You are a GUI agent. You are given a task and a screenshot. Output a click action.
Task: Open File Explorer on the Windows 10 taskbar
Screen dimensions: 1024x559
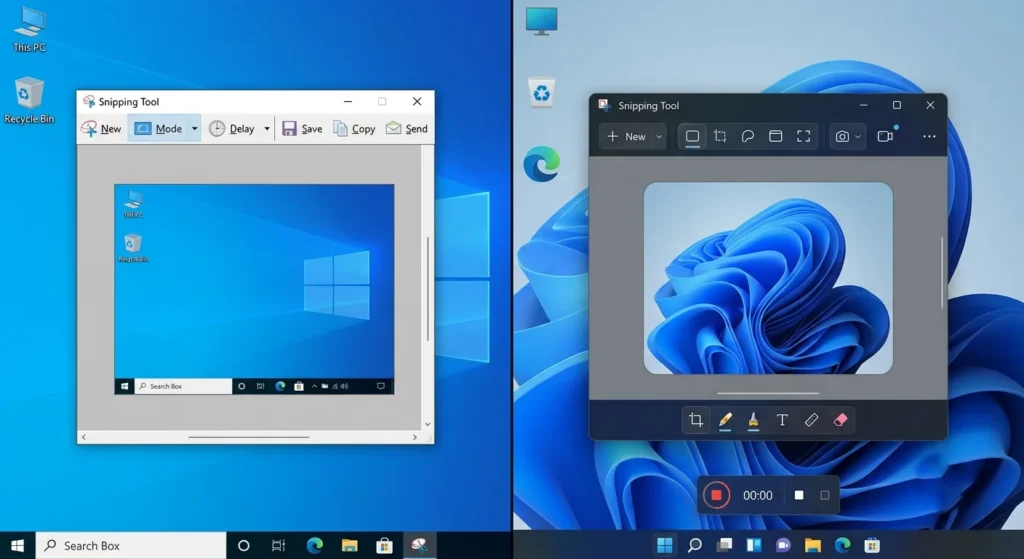click(349, 545)
